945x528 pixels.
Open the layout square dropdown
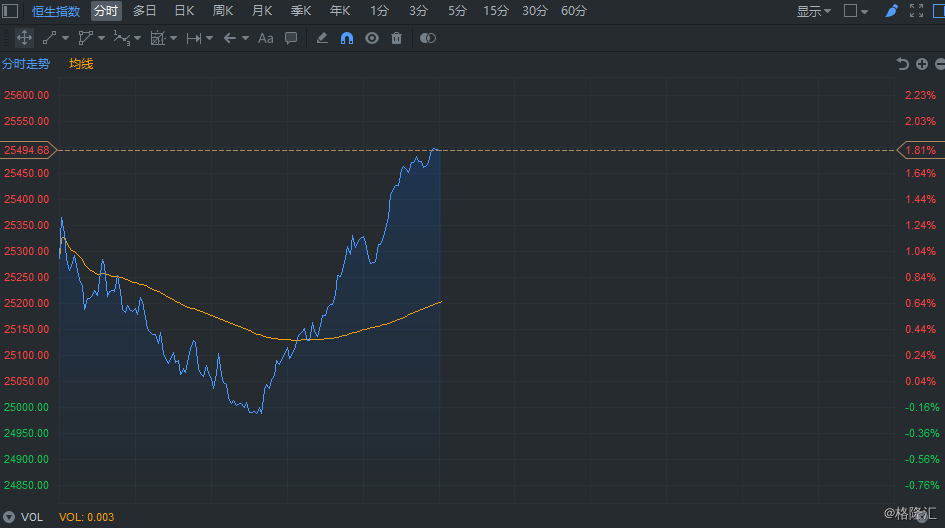pyautogui.click(x=856, y=11)
